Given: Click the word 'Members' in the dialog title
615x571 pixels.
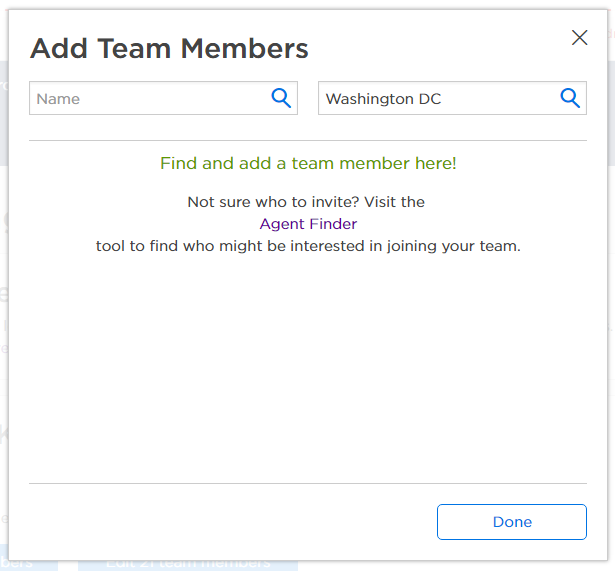Looking at the screenshot, I should [248, 48].
